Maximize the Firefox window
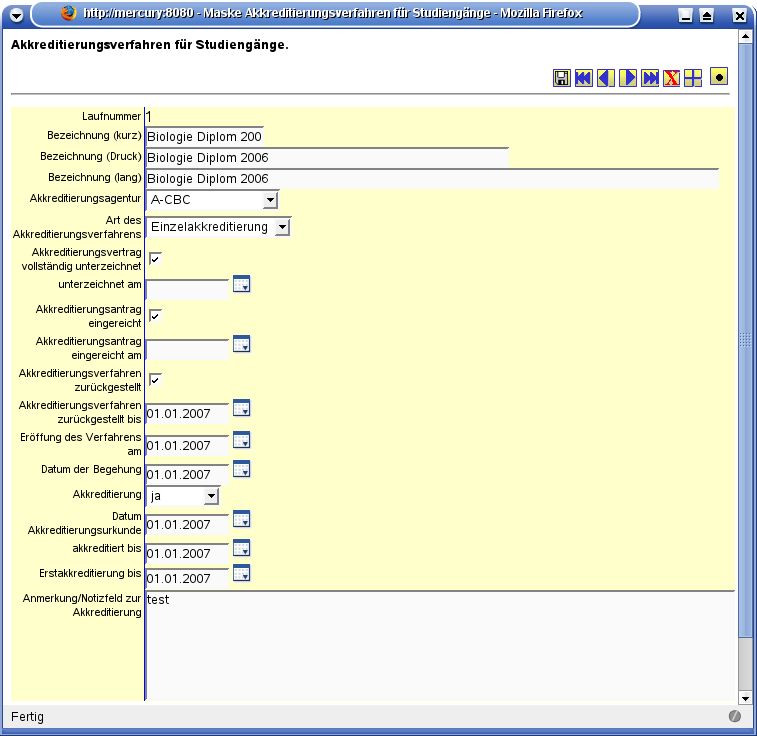 click(x=707, y=15)
